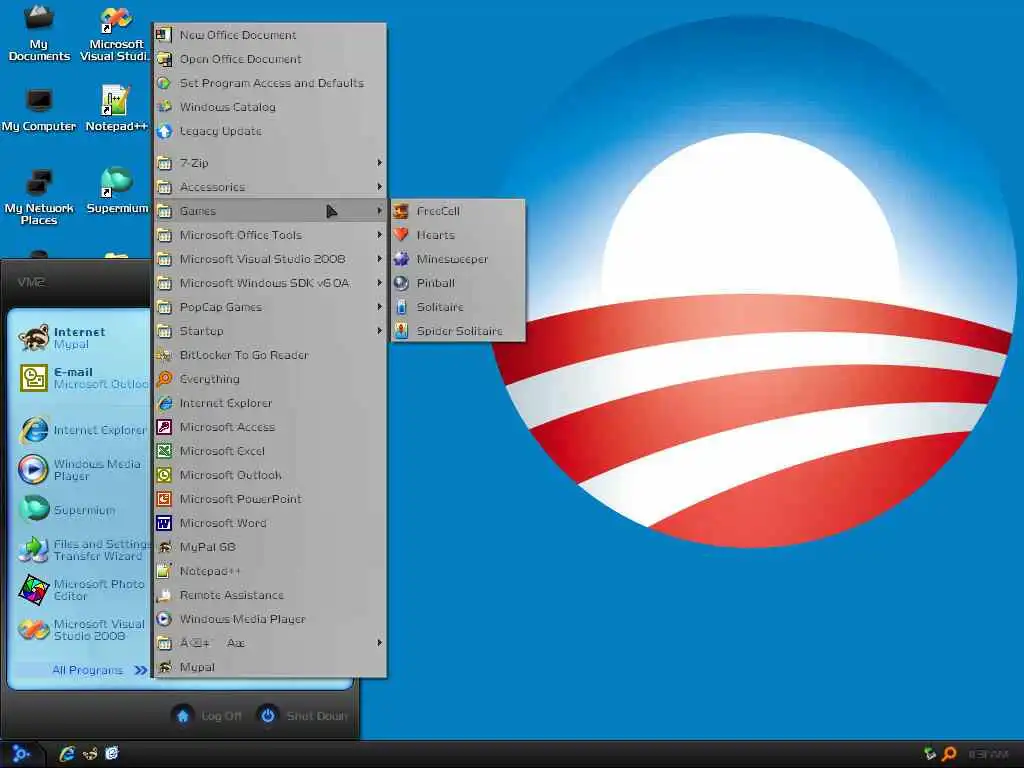The image size is (1024, 768).
Task: Click the Log Off button
Action: pos(208,716)
